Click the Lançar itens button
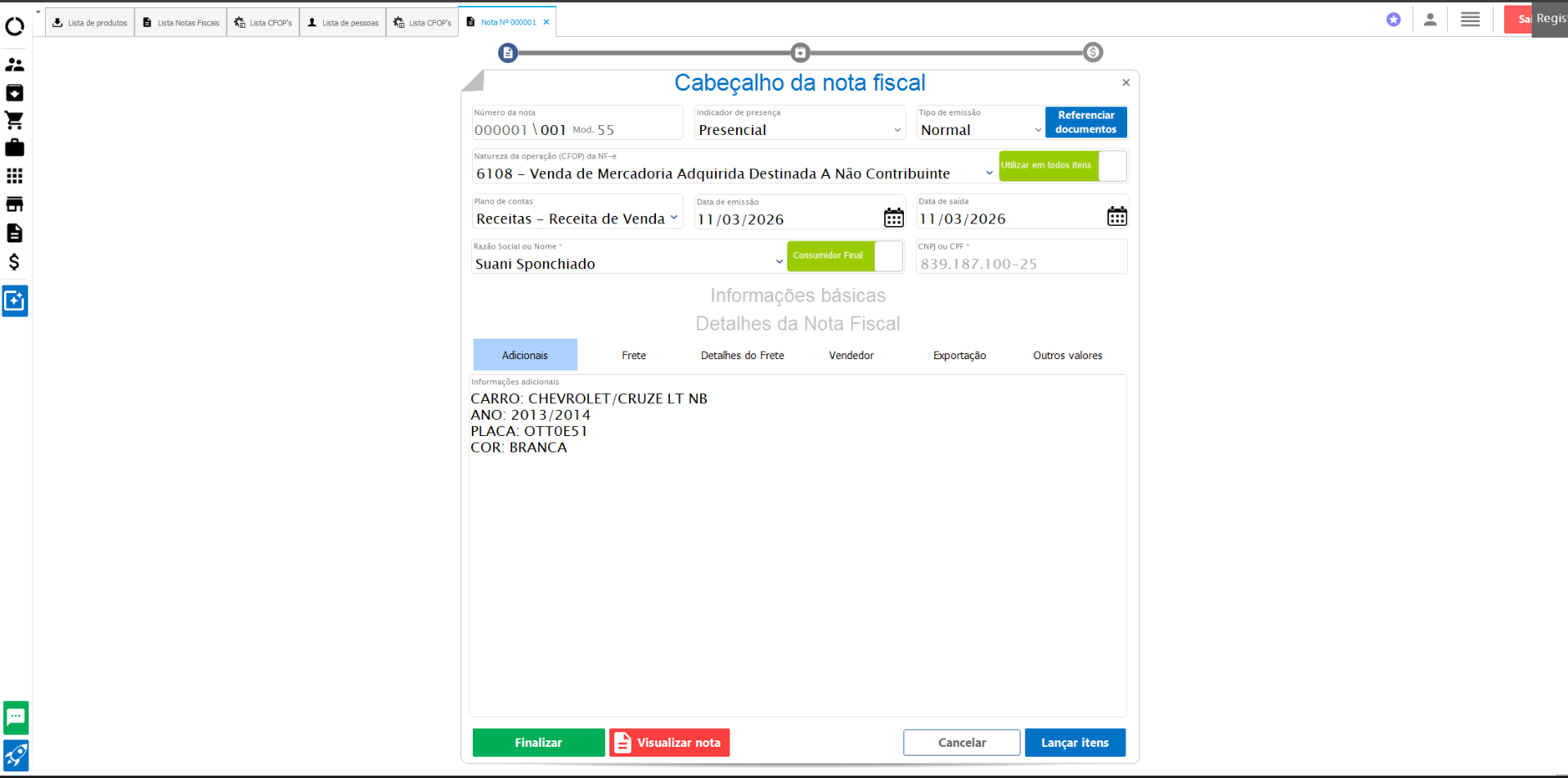 tap(1075, 743)
